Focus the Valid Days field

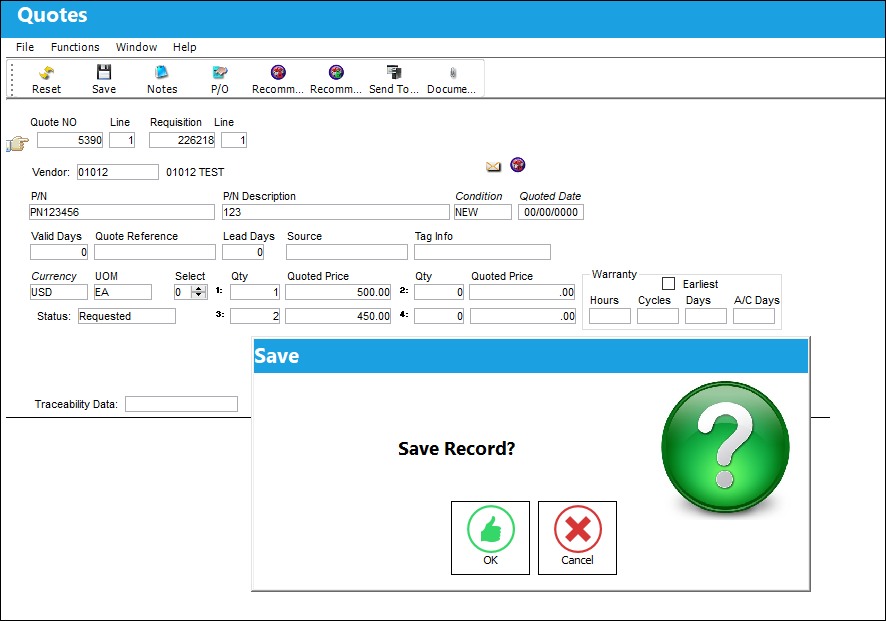click(59, 252)
